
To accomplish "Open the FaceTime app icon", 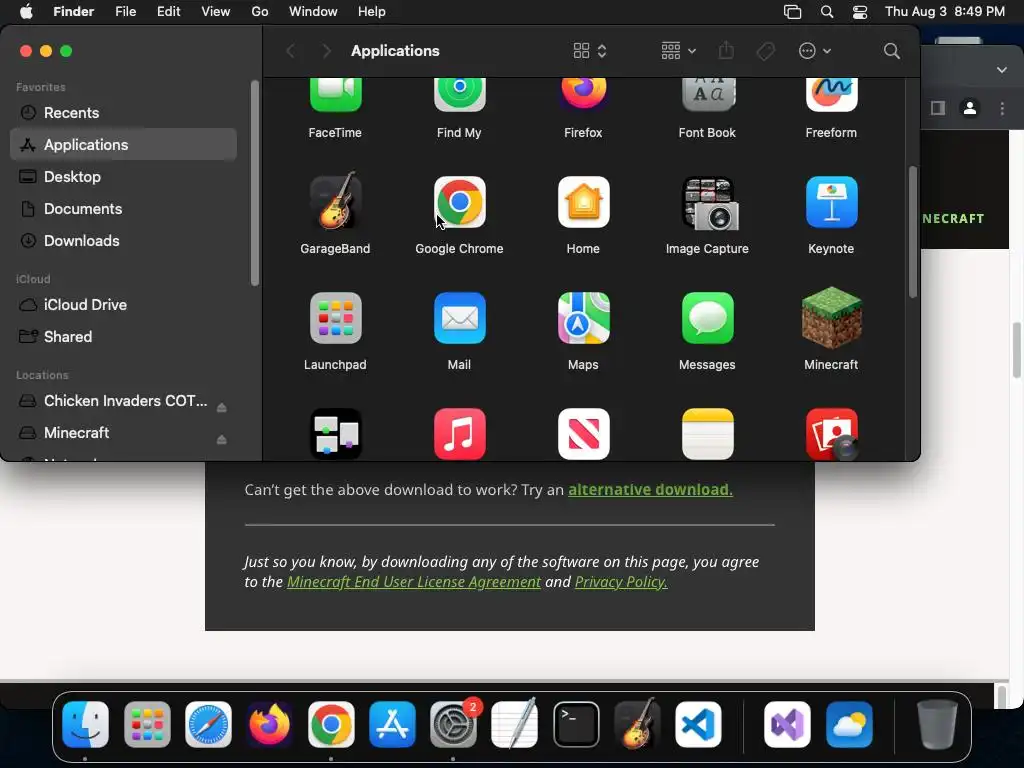I will pyautogui.click(x=335, y=95).
